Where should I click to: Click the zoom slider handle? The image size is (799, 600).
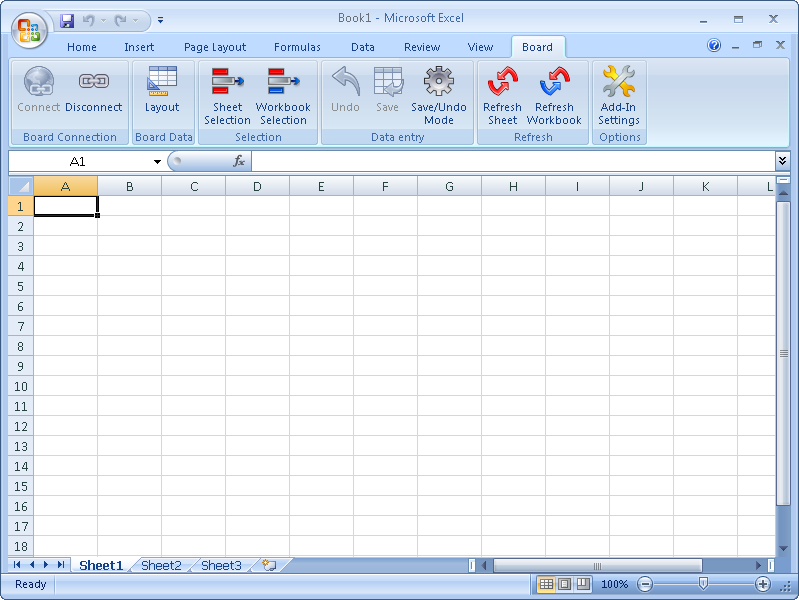click(x=704, y=584)
